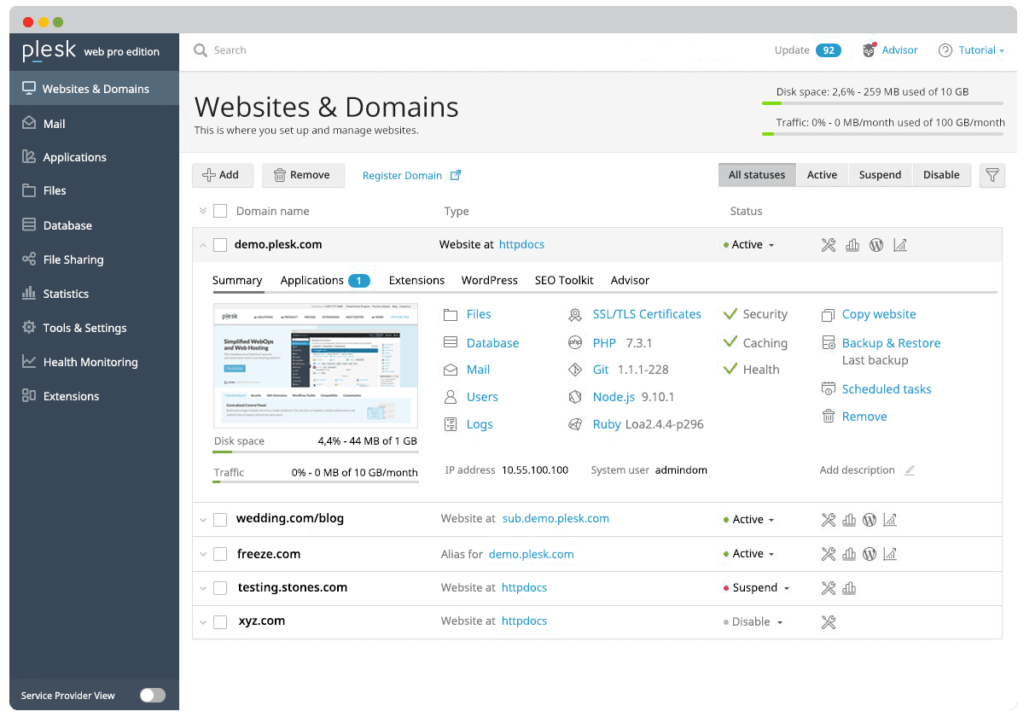Open the Register Domain link
Image resolution: width=1024 pixels, height=717 pixels.
tap(411, 176)
